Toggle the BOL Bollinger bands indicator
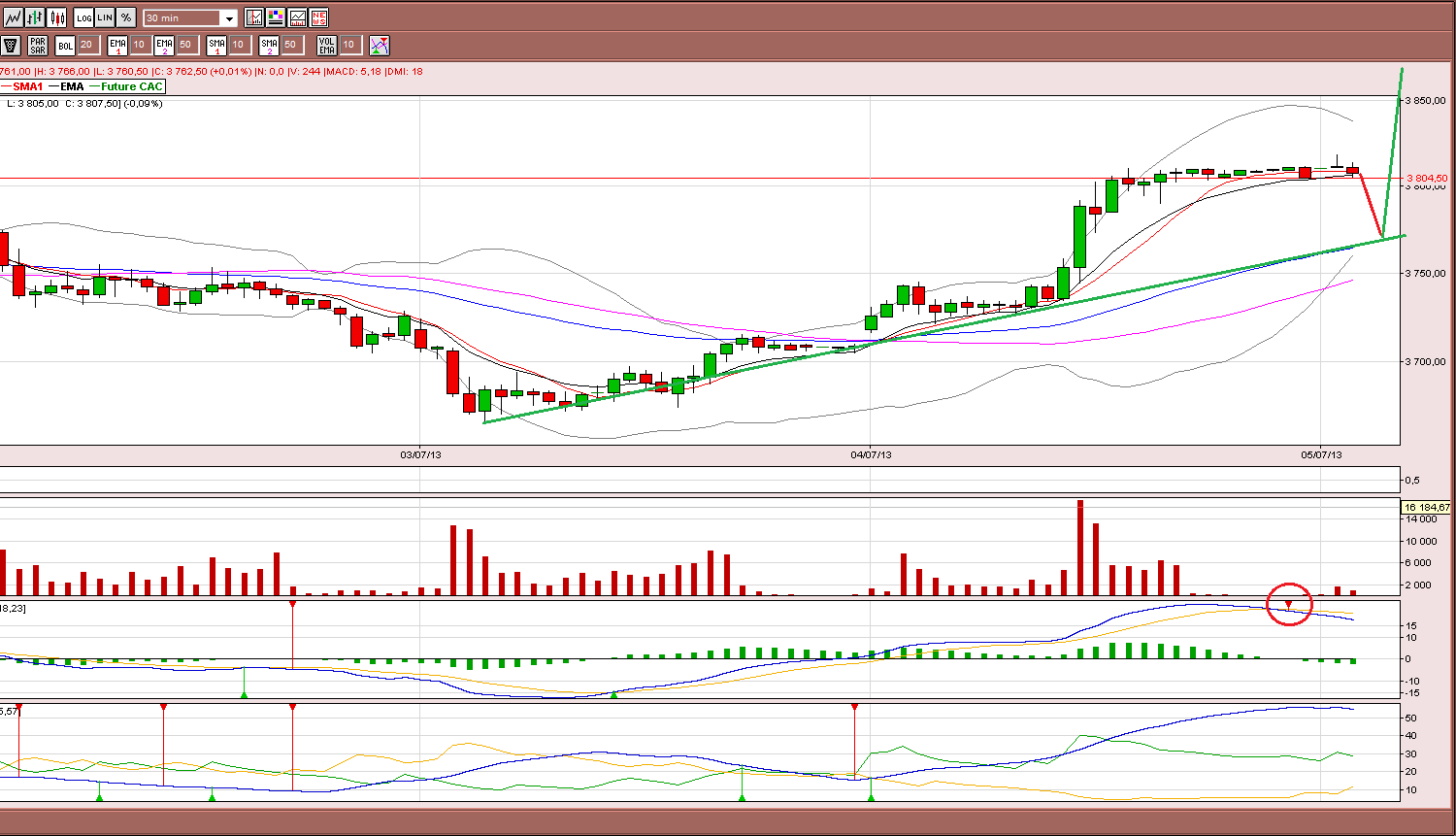 pyautogui.click(x=65, y=45)
